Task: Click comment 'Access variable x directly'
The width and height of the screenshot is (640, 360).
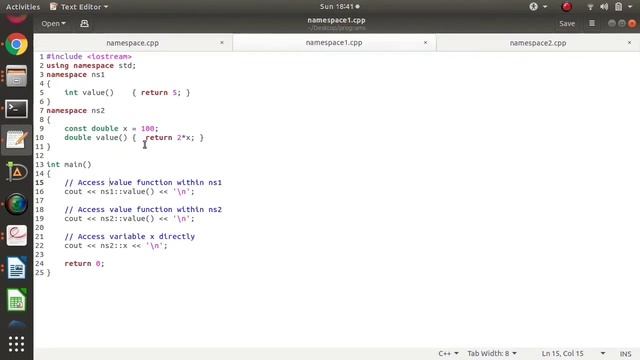Action: tap(130, 236)
